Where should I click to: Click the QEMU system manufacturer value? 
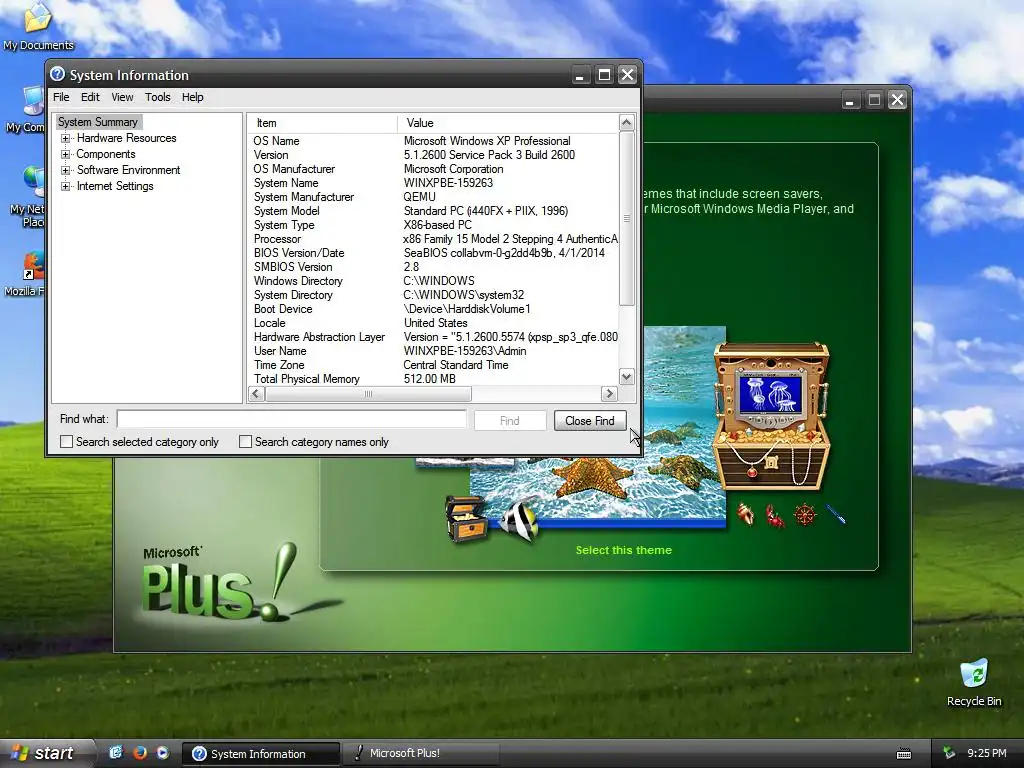(x=419, y=197)
